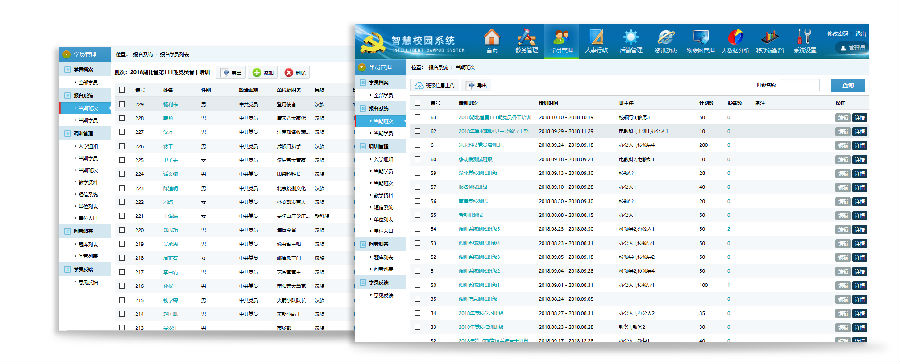Tick the checkbox of front-window row 62
The height and width of the screenshot is (364, 900).
coord(417,131)
